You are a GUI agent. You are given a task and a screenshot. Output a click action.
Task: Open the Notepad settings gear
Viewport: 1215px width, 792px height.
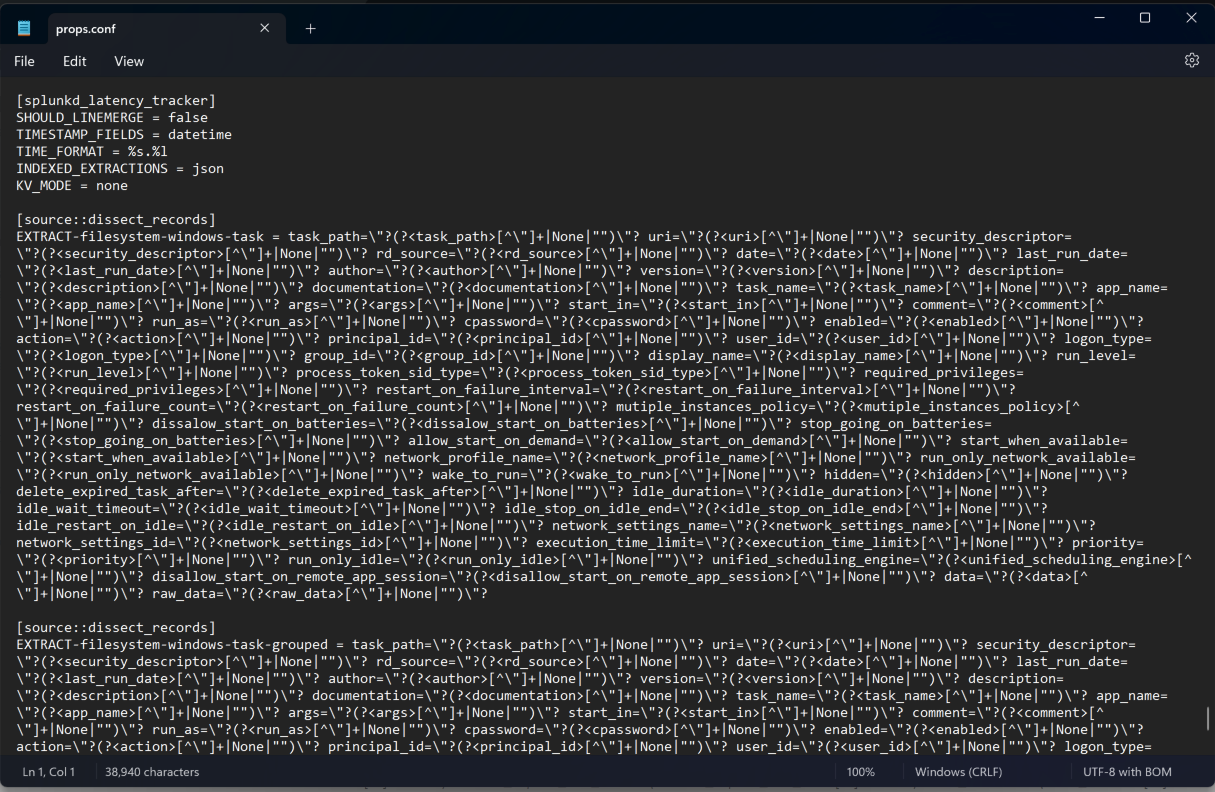coord(1191,61)
